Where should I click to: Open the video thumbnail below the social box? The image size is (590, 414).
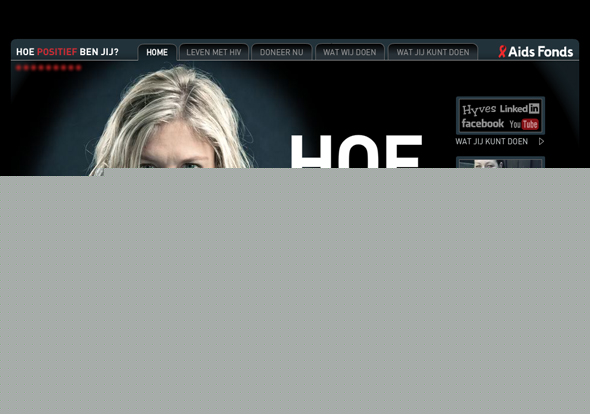tap(500, 163)
